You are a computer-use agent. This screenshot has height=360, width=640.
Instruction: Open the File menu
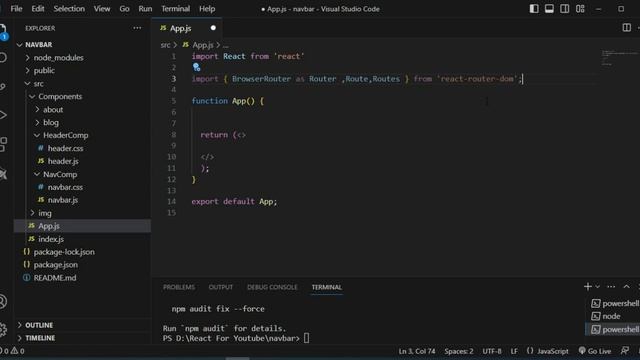click(x=16, y=9)
